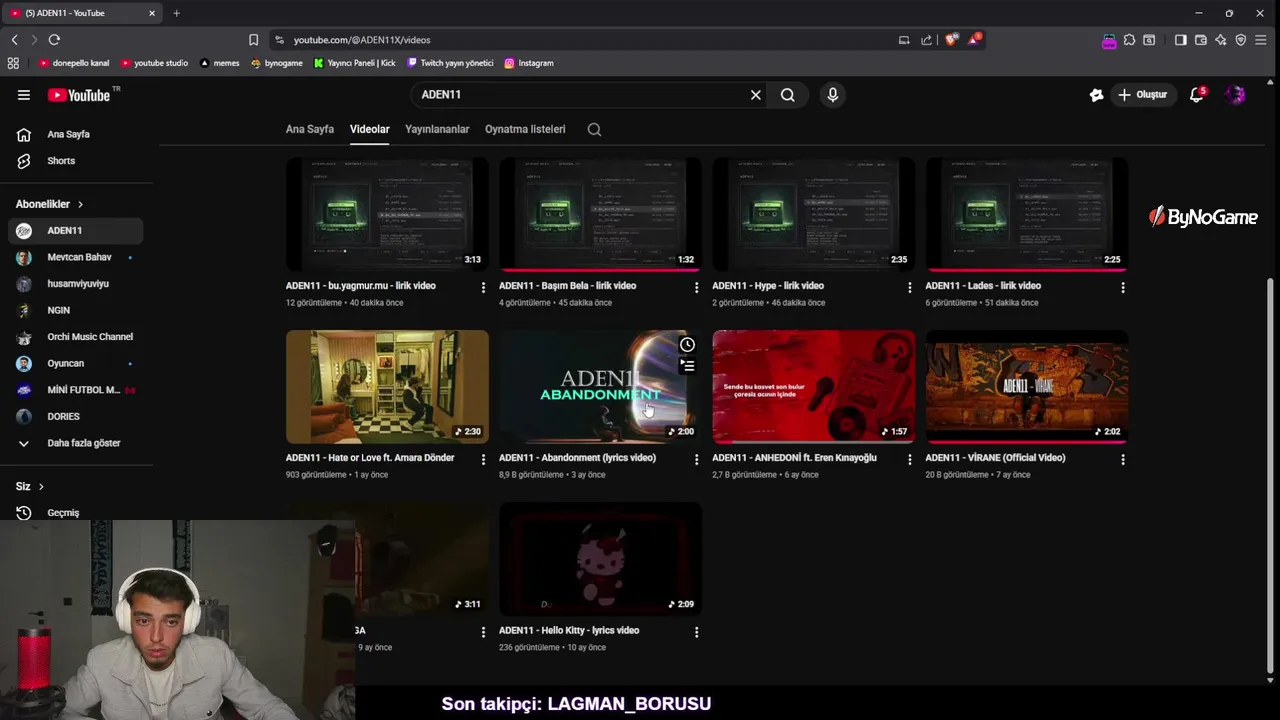Click the browser address bar URL

point(362,40)
